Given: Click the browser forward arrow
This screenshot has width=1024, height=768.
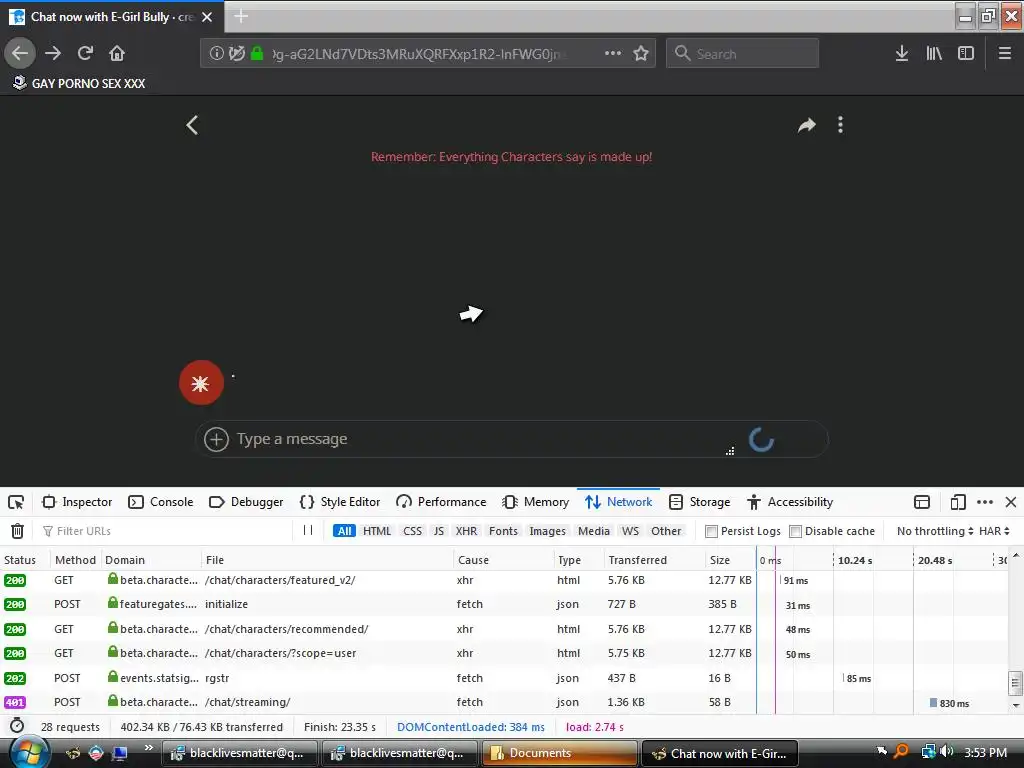Looking at the screenshot, I should 53,54.
